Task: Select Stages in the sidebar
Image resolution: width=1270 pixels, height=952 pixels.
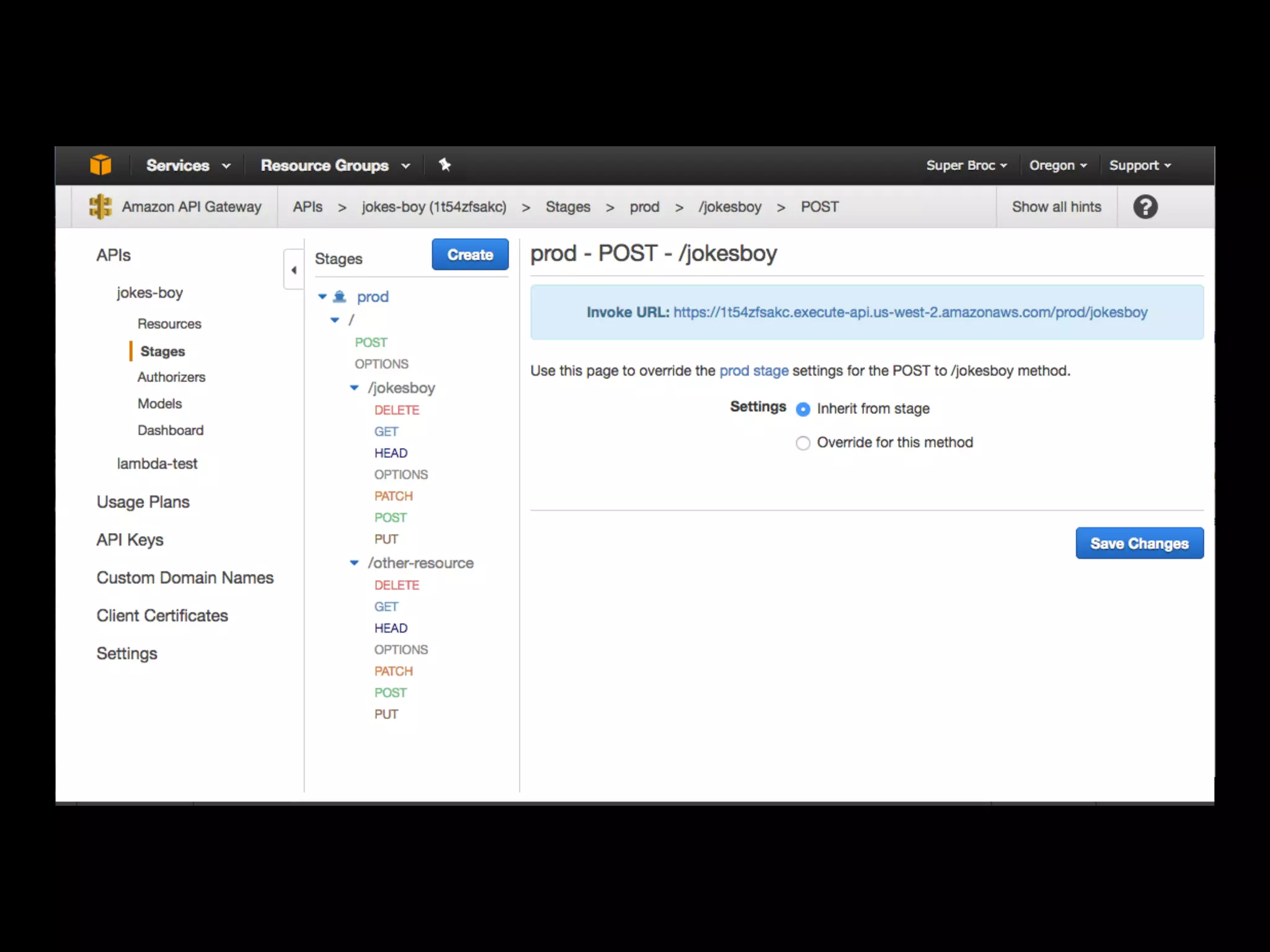Action: coord(162,351)
